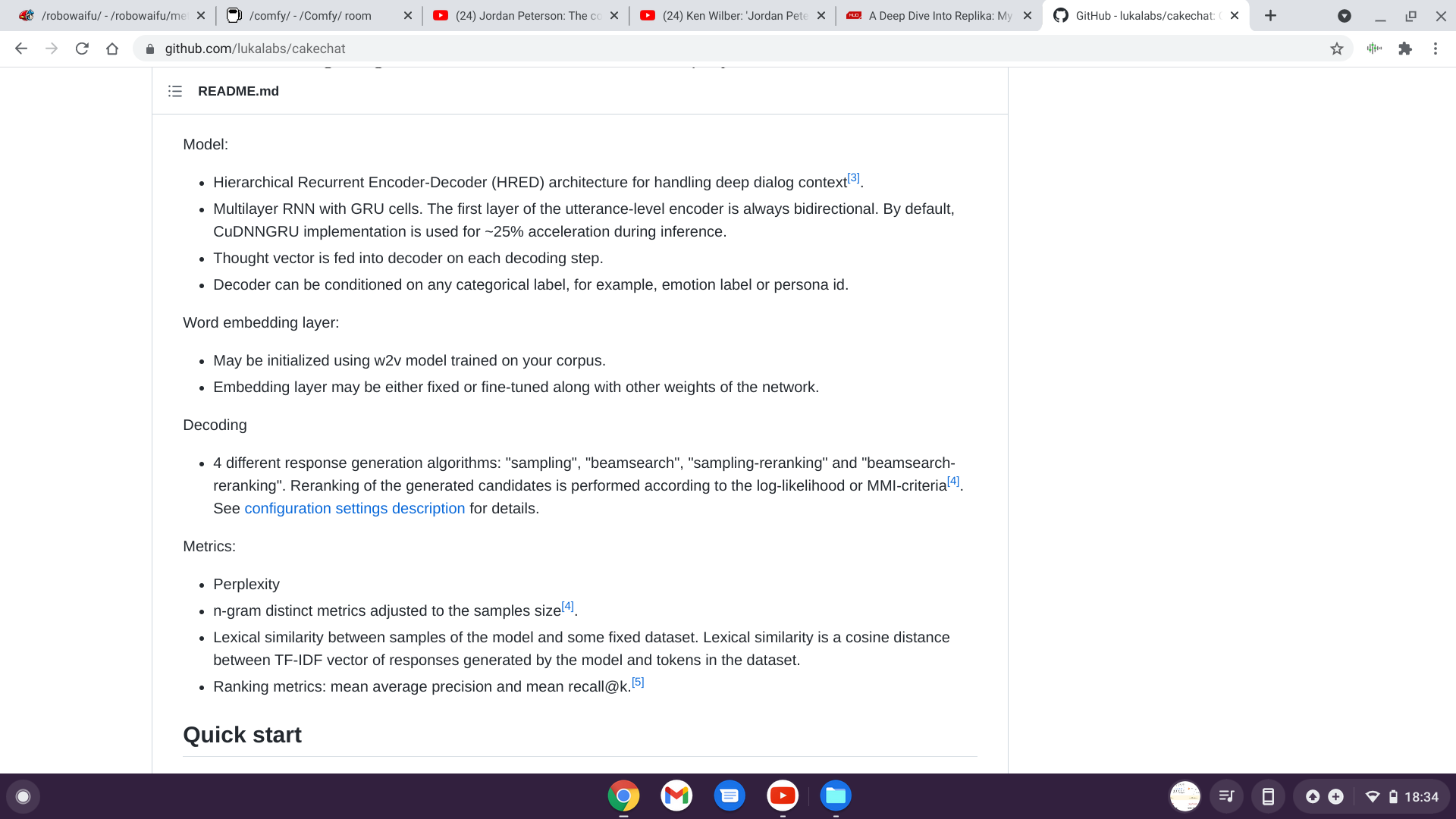
Task: Follow the [3] footnote reference link
Action: tap(853, 177)
